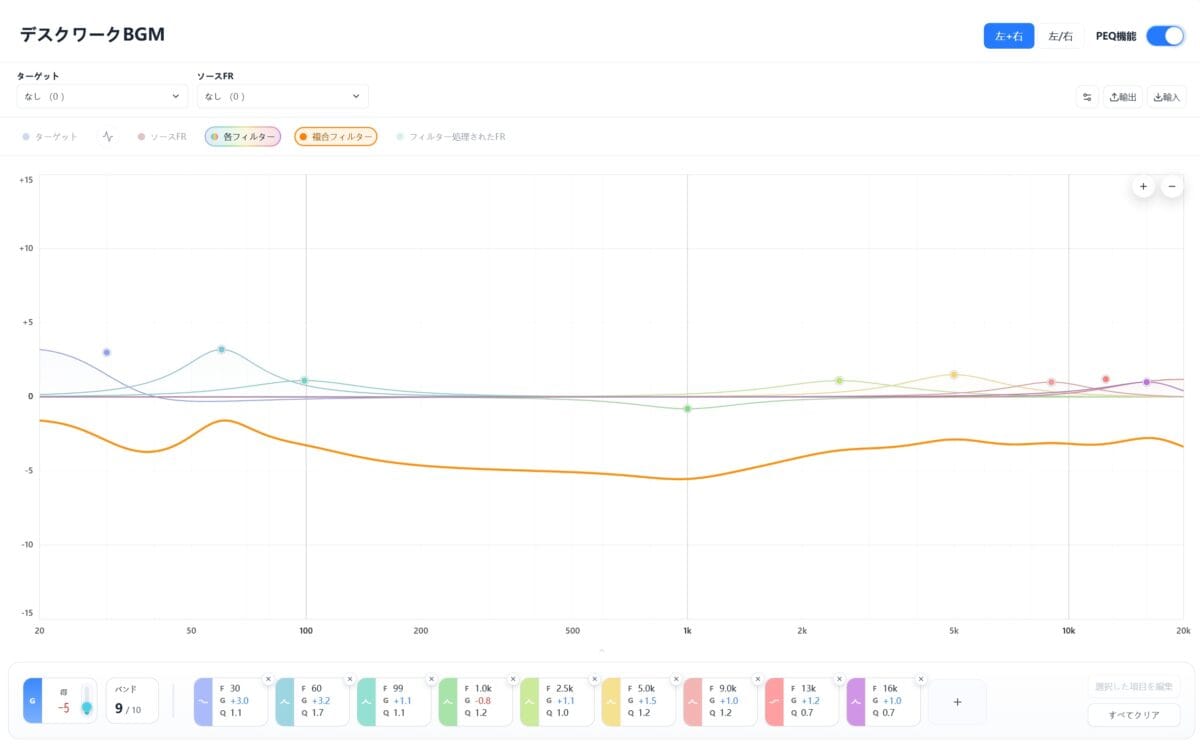Click the 輸入 import icon button
The height and width of the screenshot is (745, 1200).
(x=1167, y=97)
